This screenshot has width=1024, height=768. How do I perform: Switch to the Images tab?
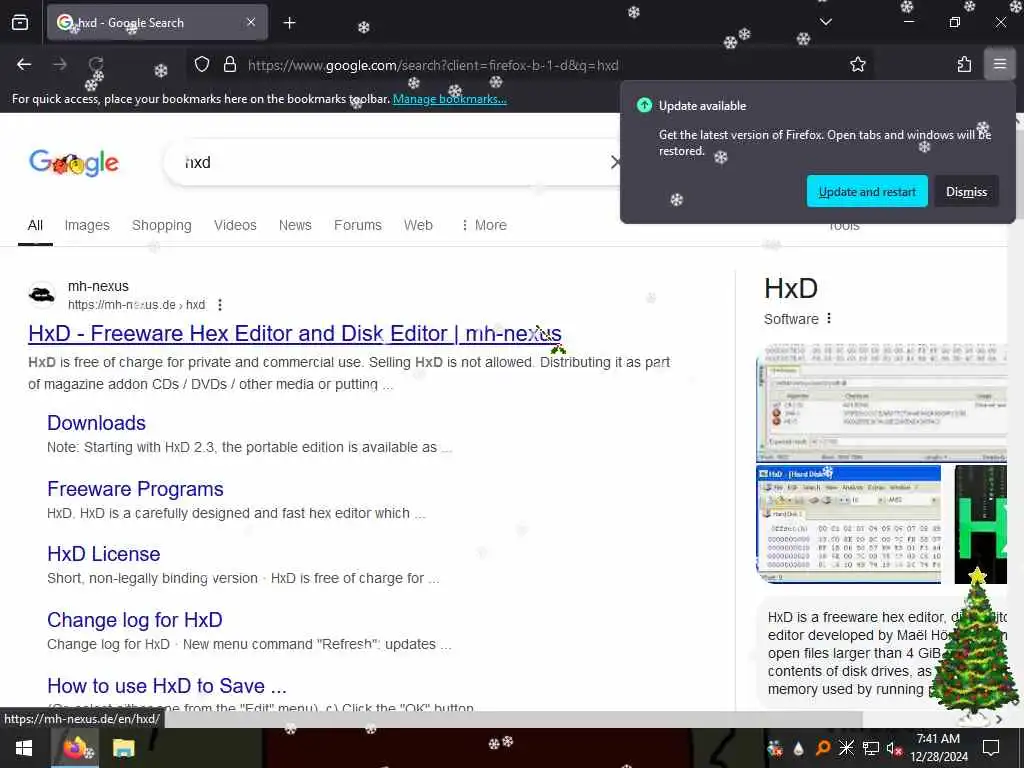point(87,225)
